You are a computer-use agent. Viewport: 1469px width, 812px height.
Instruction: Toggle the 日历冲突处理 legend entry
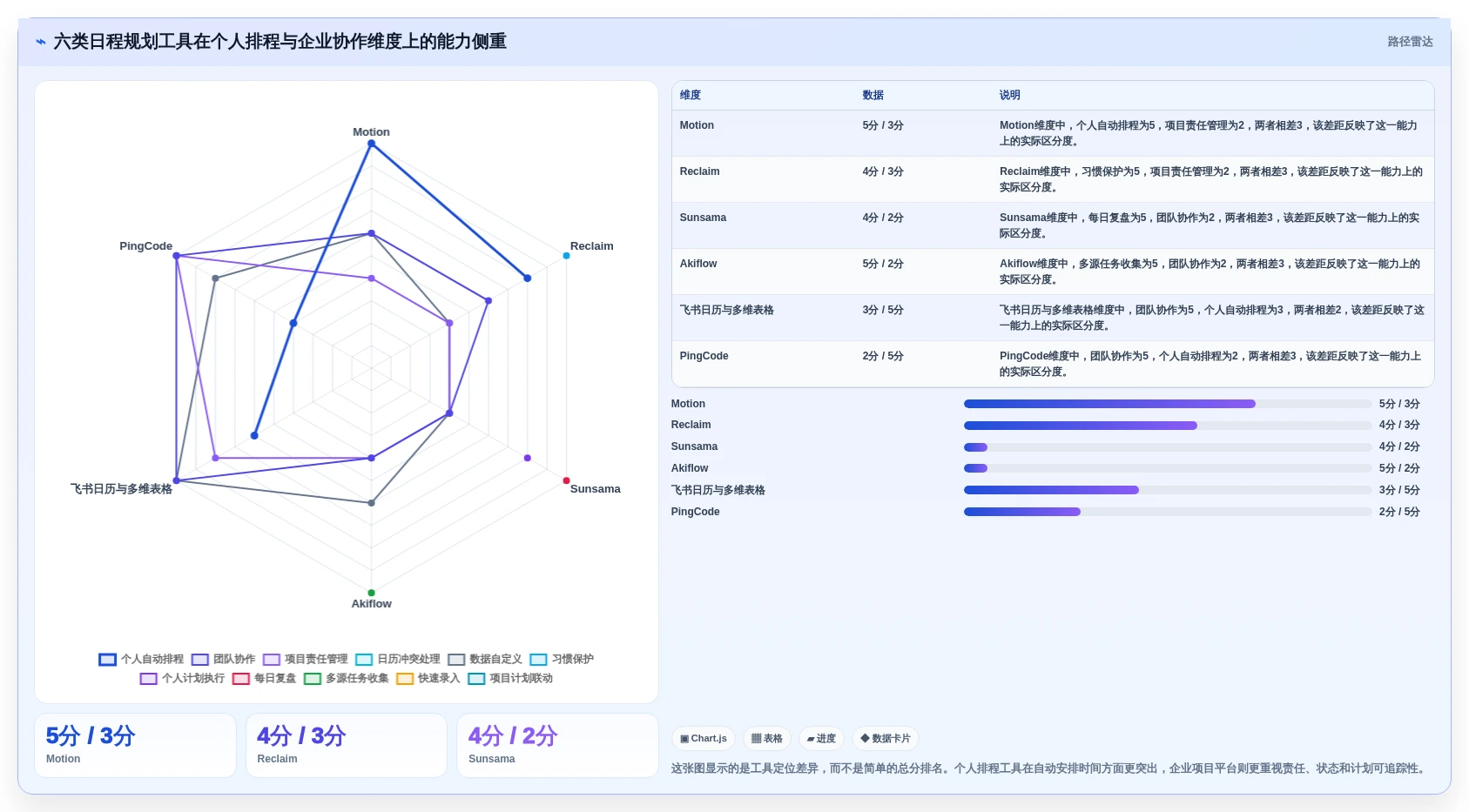398,660
